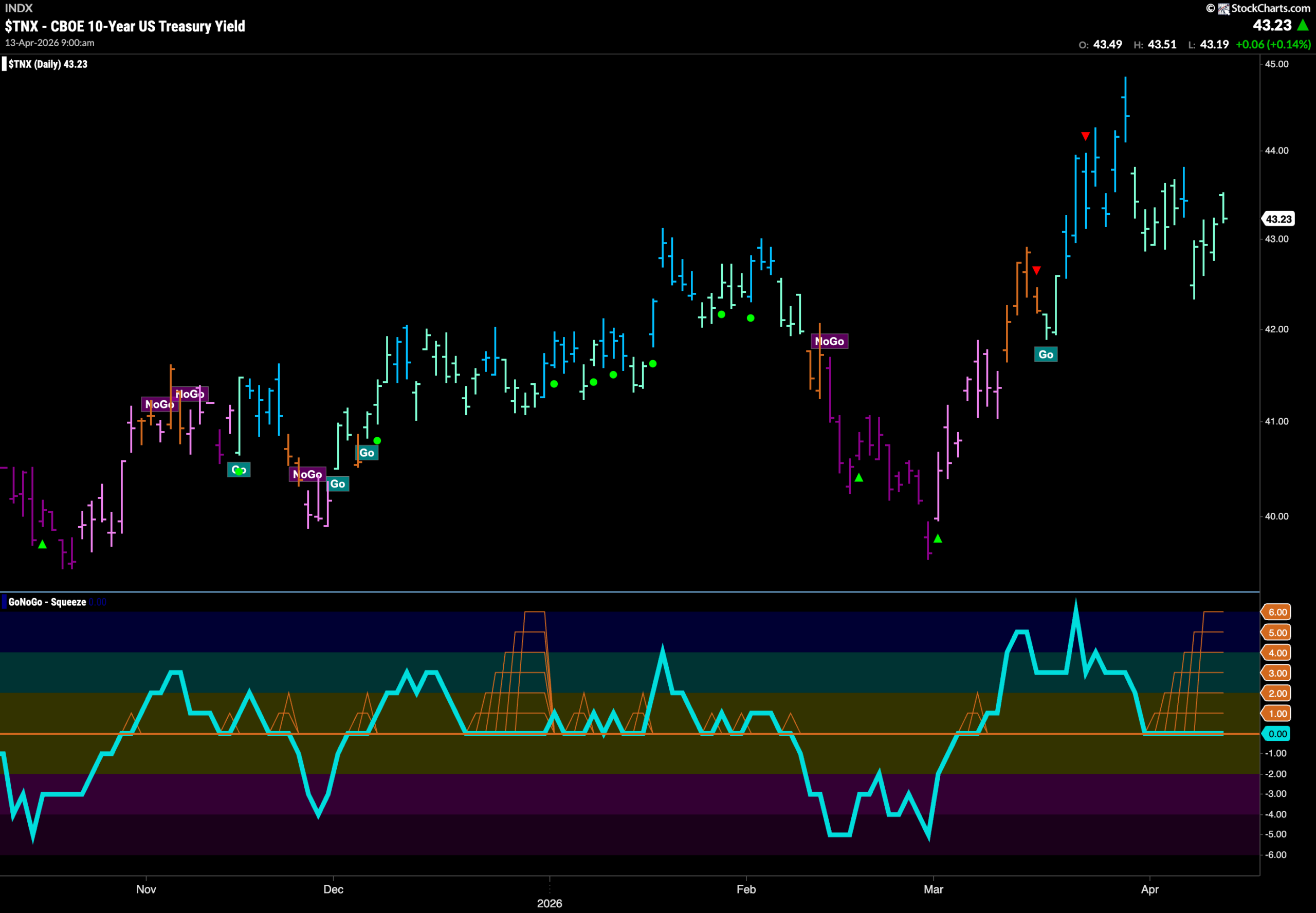Click the green up-triangle at October low
The height and width of the screenshot is (913, 1316).
pos(42,544)
